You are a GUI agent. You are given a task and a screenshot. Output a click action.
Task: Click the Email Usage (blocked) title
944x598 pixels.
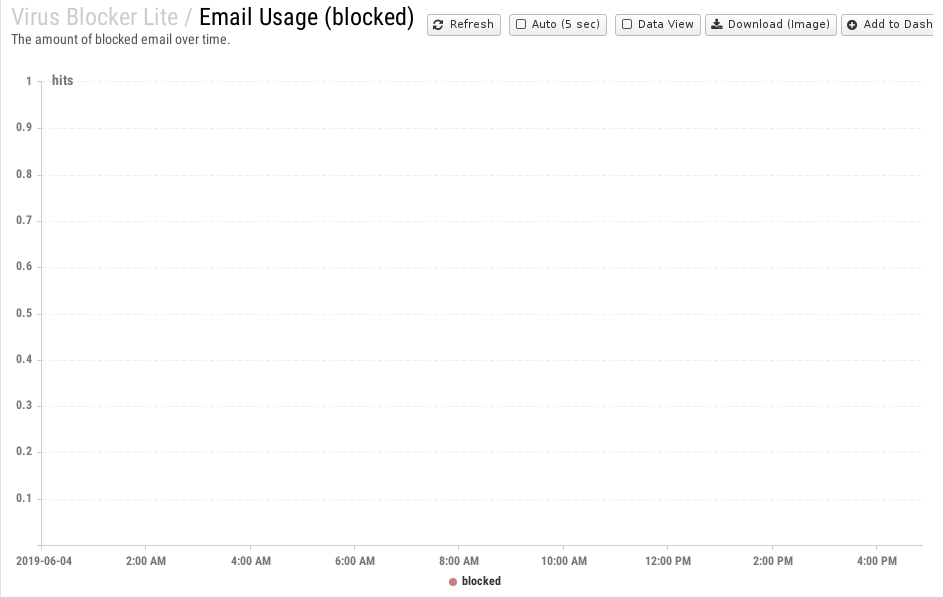pyautogui.click(x=306, y=17)
